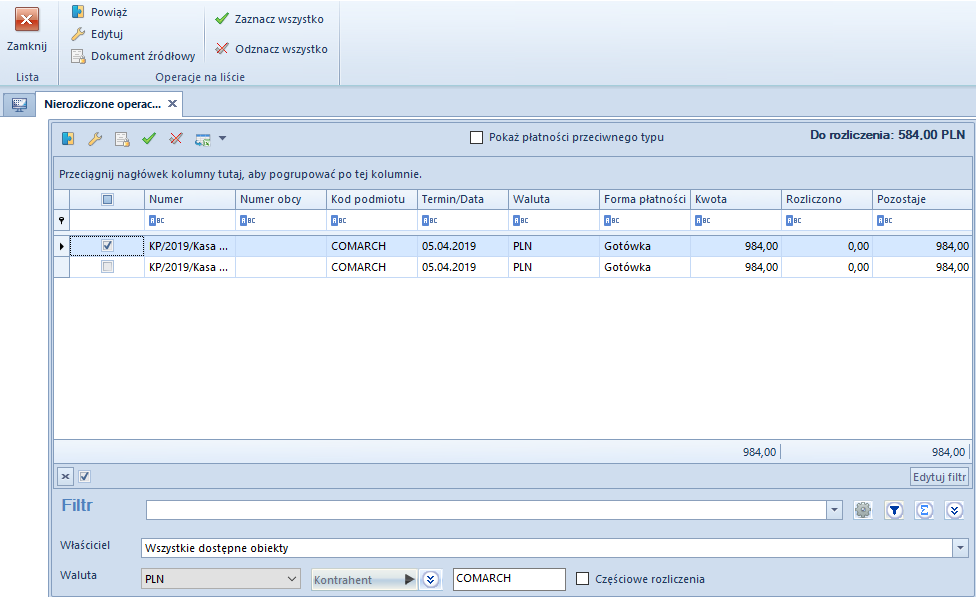Click the export/layout icon in list toolbar
This screenshot has width=976, height=598.
tap(202, 139)
